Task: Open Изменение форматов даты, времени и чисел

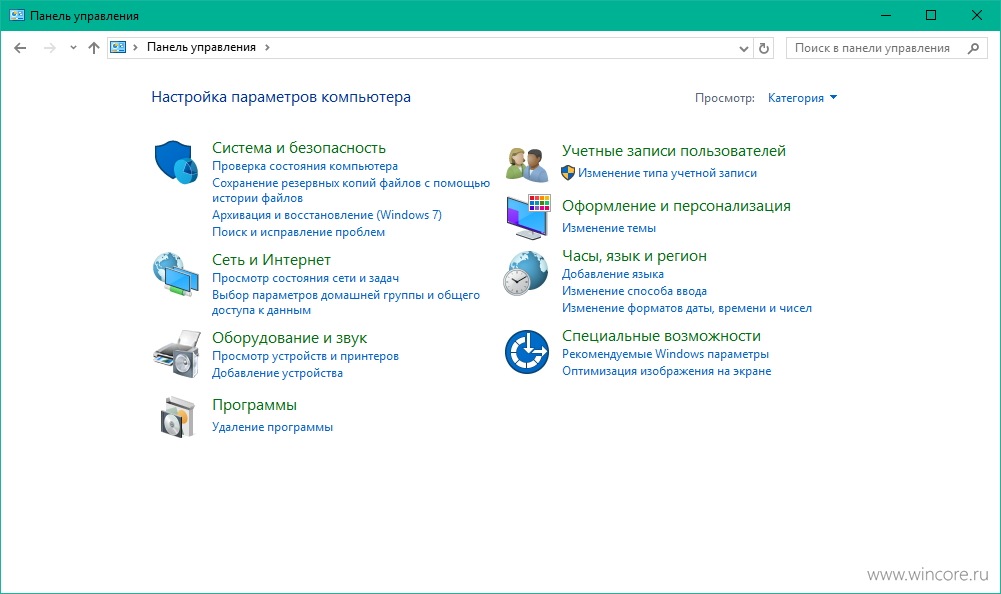Action: 686,308
